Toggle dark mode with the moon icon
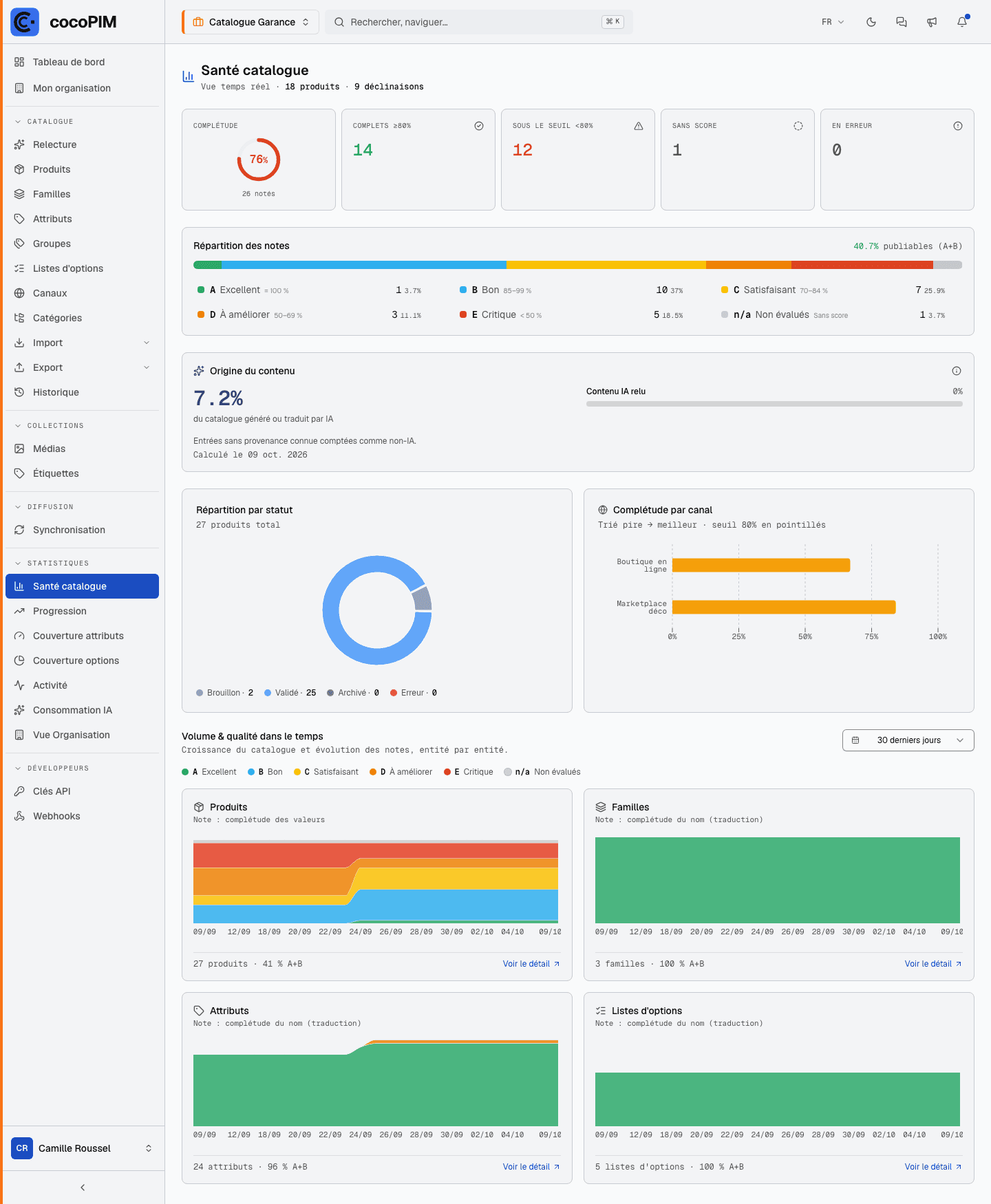The height and width of the screenshot is (1204, 991). click(871, 22)
